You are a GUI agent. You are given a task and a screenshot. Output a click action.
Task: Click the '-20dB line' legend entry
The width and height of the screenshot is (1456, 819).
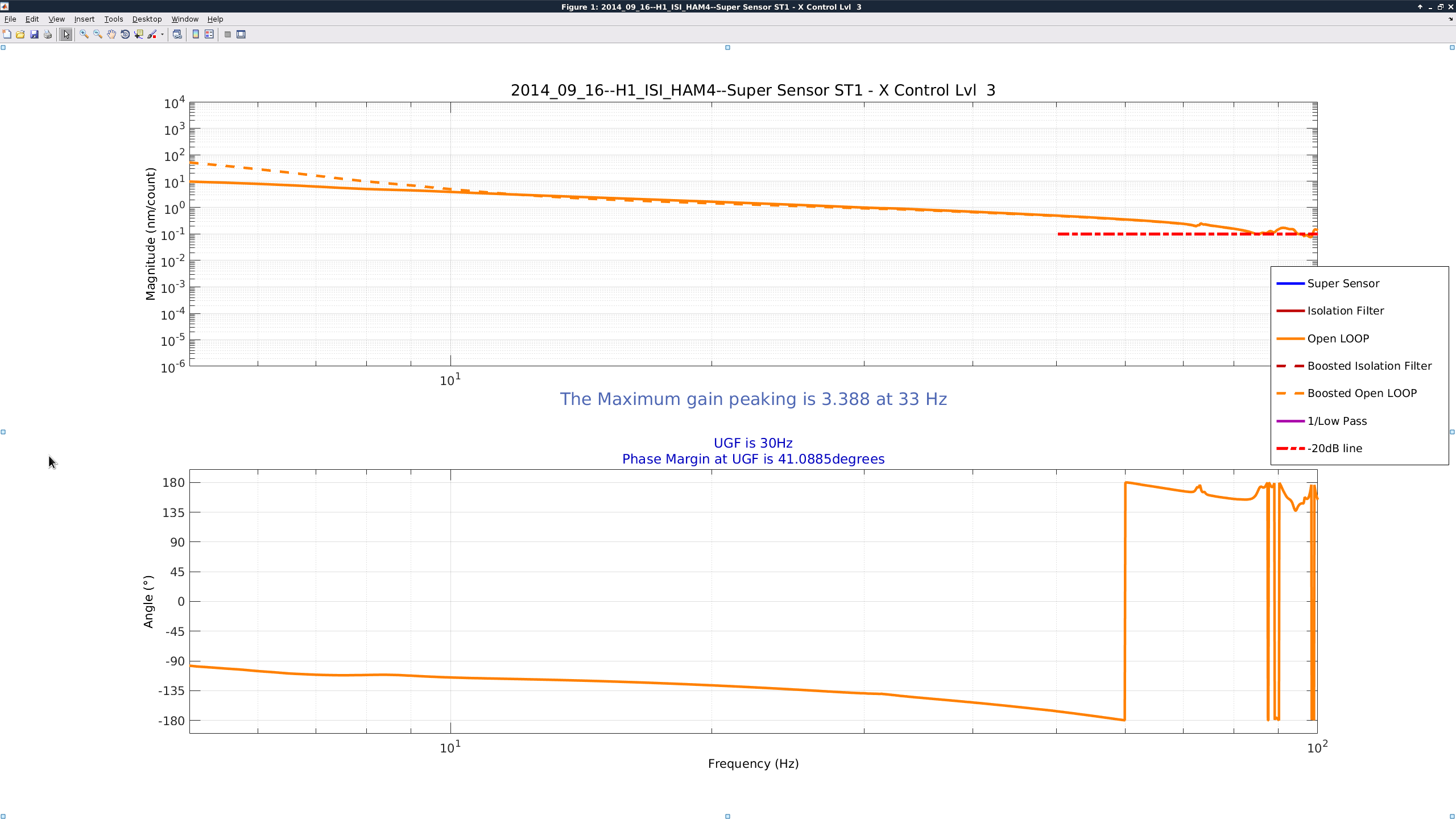[x=1334, y=448]
